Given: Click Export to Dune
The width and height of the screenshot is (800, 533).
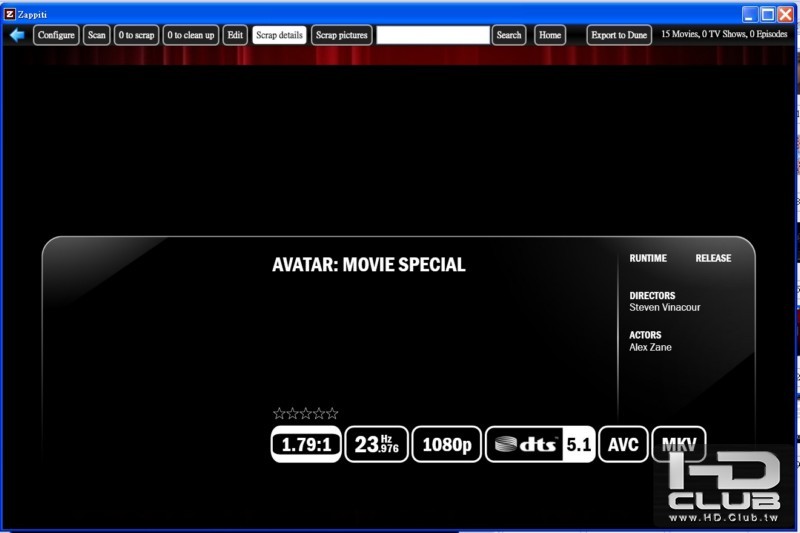Looking at the screenshot, I should [619, 35].
